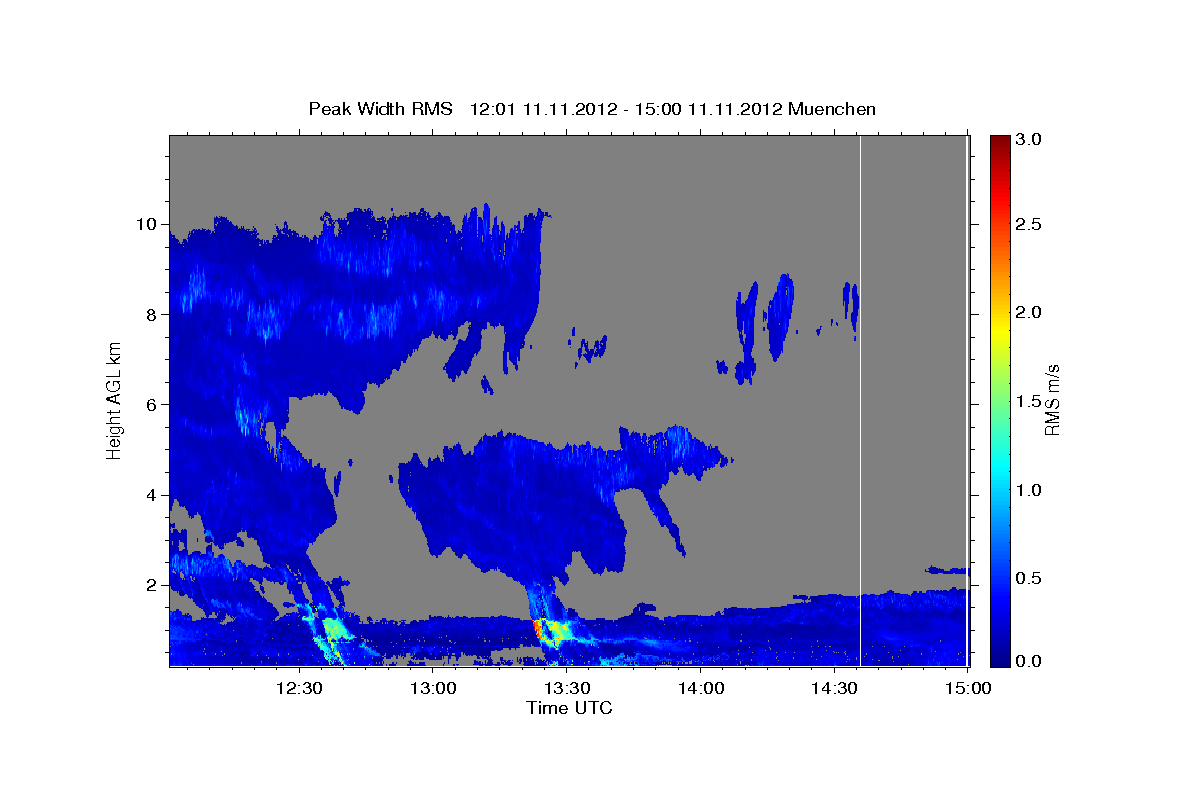Click the 13:30 time tick label

(567, 690)
